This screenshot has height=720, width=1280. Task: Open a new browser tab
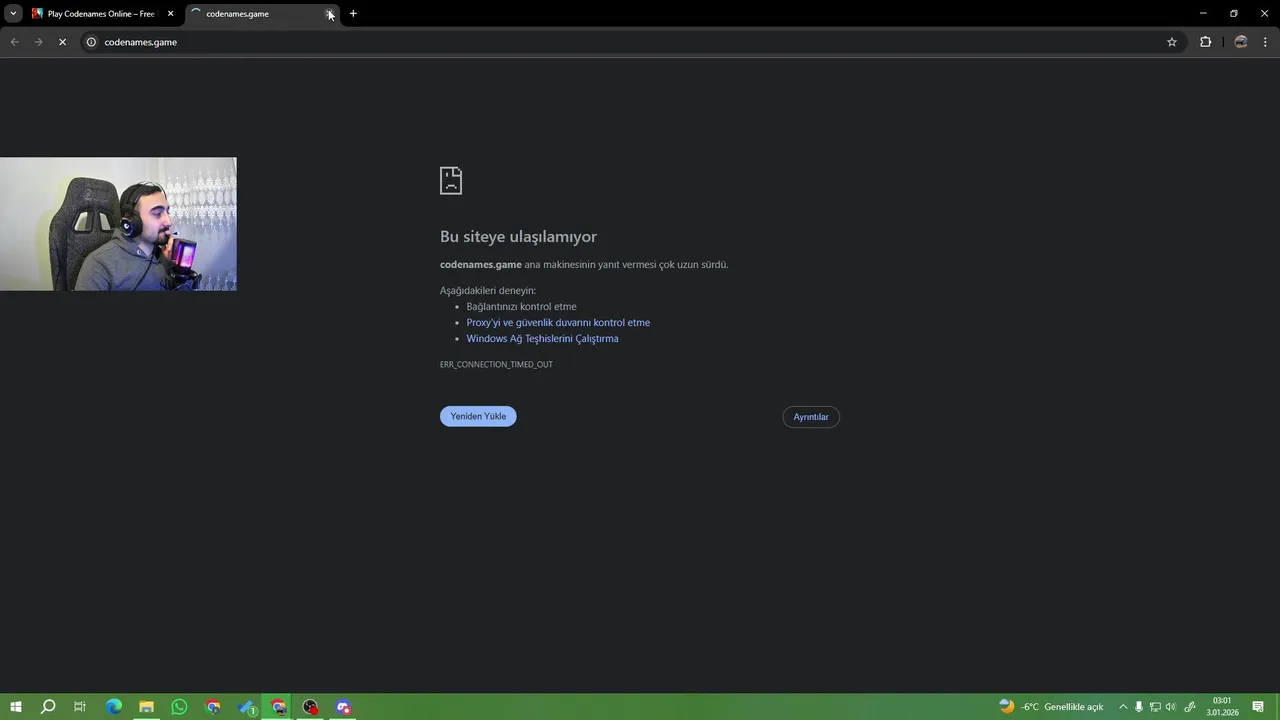353,14
